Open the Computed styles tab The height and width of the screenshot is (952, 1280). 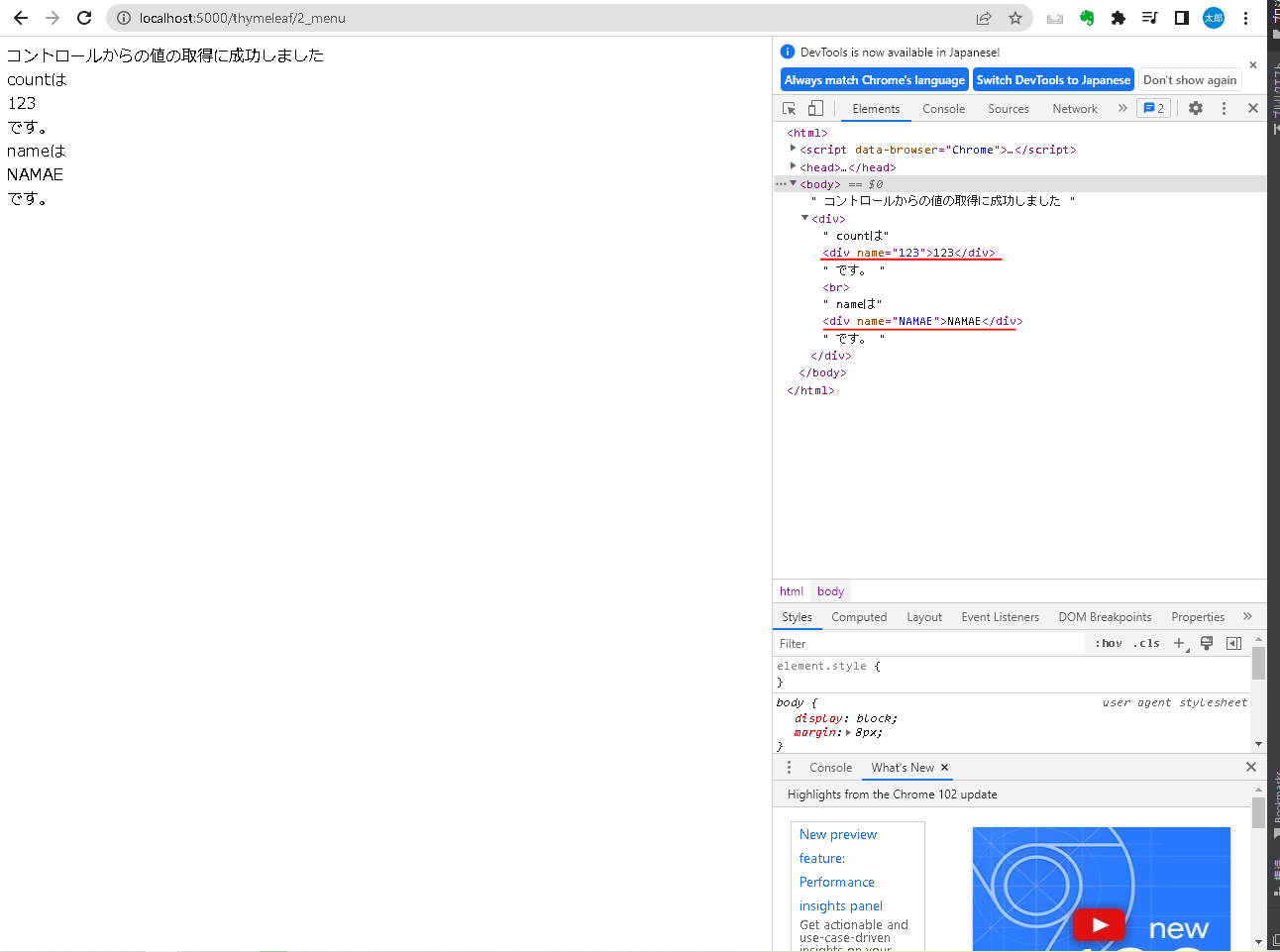click(x=858, y=616)
